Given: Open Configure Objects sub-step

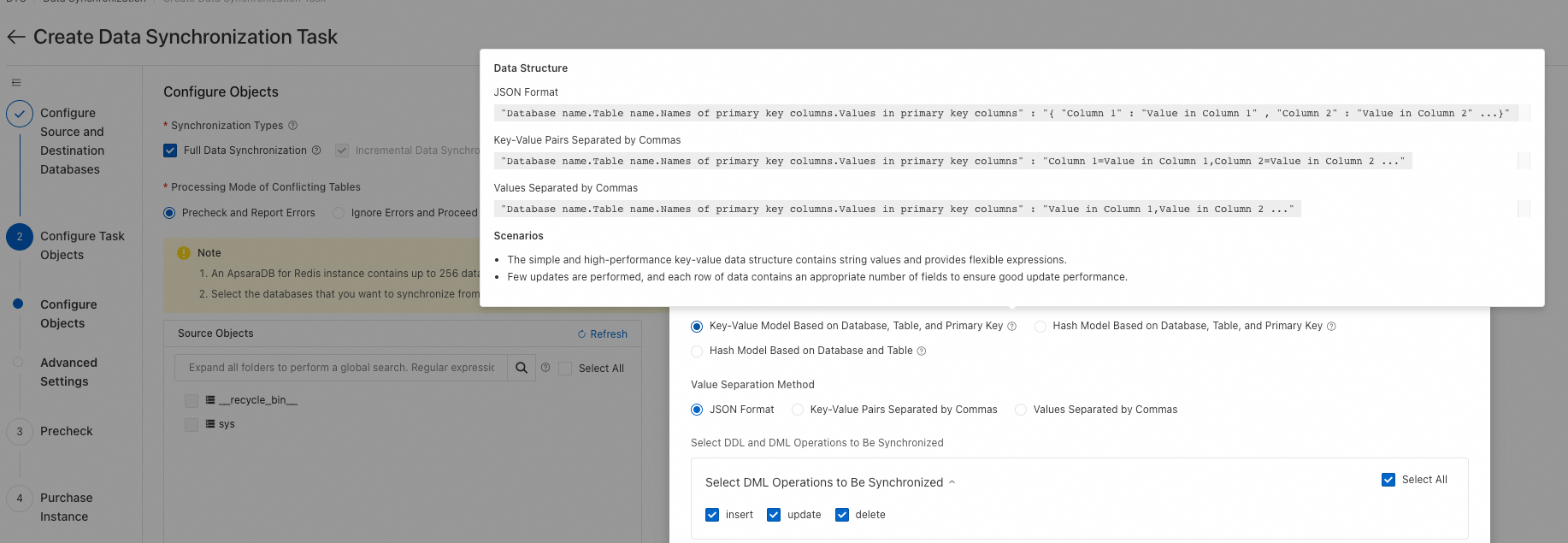Looking at the screenshot, I should tap(68, 314).
